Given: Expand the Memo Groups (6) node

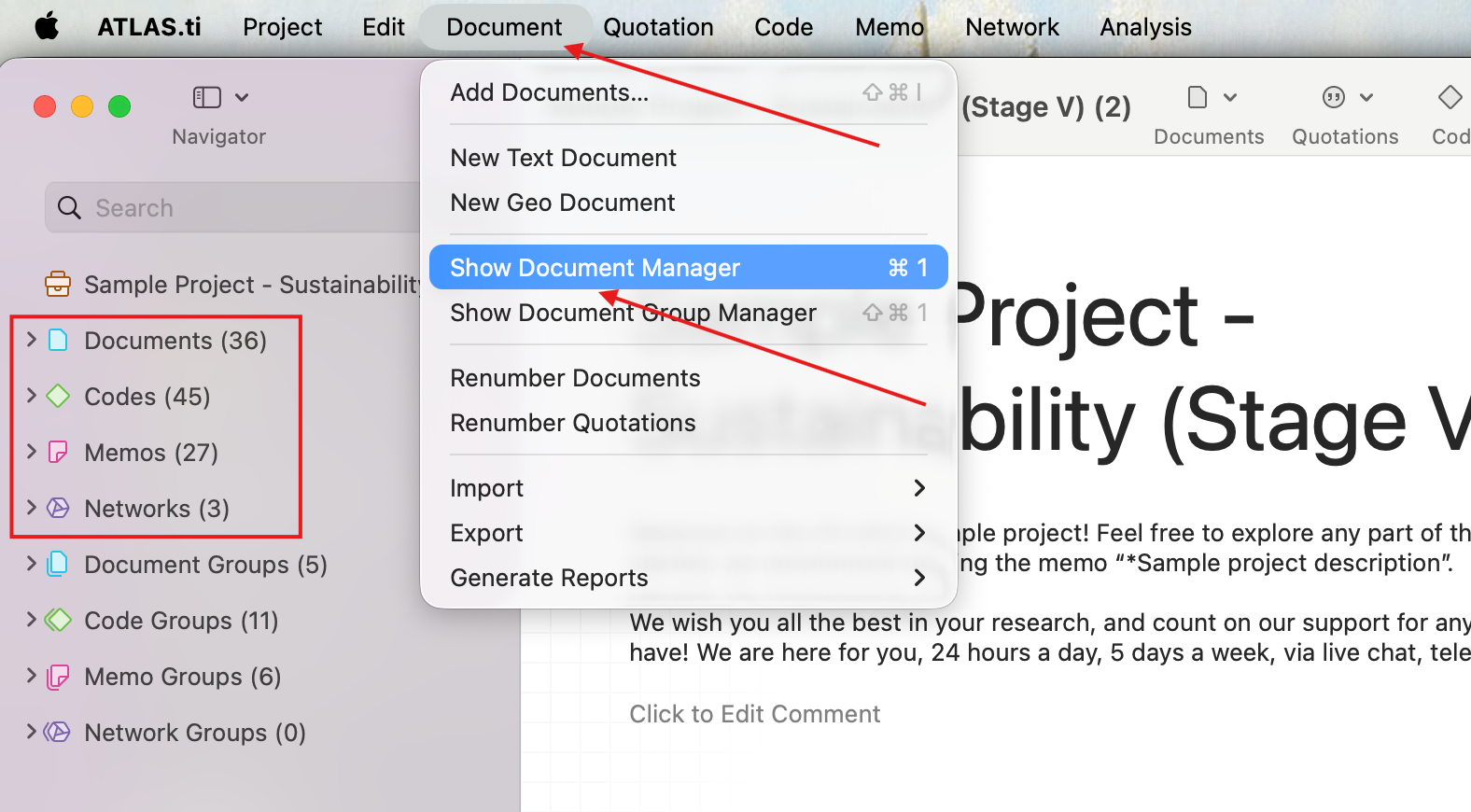Looking at the screenshot, I should coord(32,676).
